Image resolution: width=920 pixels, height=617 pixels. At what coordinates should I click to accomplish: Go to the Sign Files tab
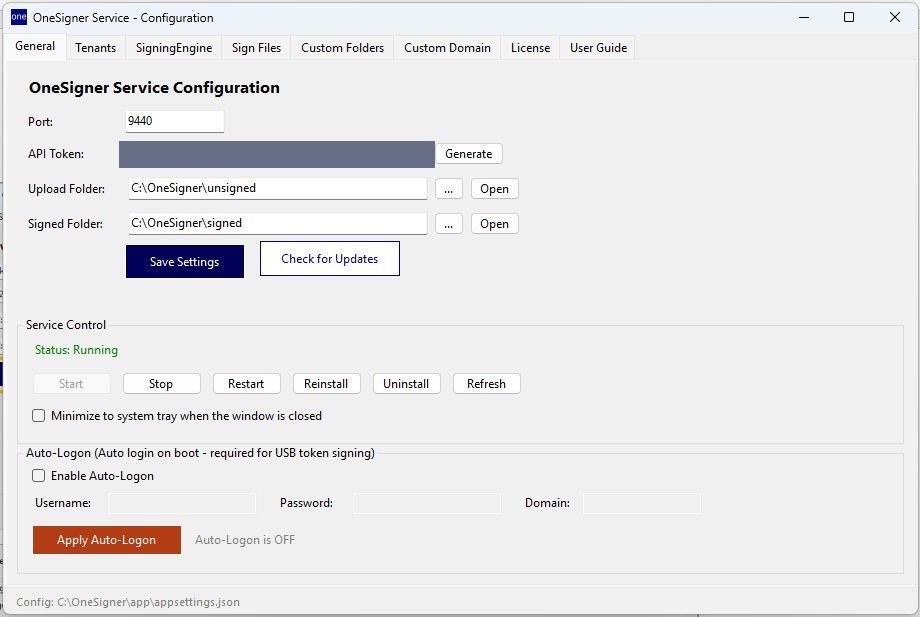point(256,48)
